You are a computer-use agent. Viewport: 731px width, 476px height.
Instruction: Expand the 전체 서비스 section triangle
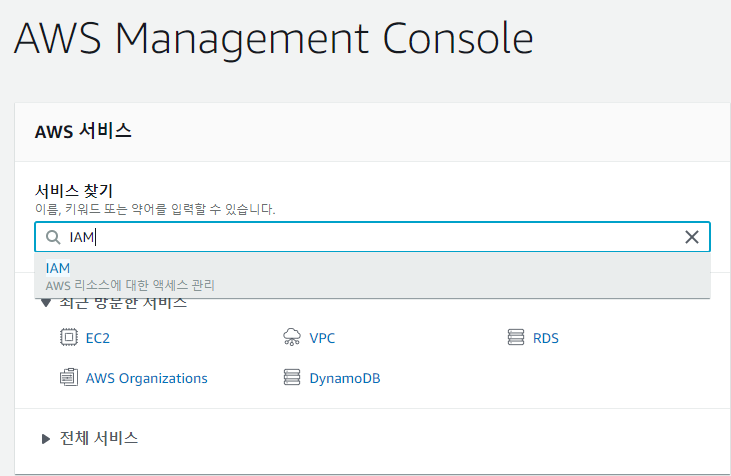[x=46, y=439]
